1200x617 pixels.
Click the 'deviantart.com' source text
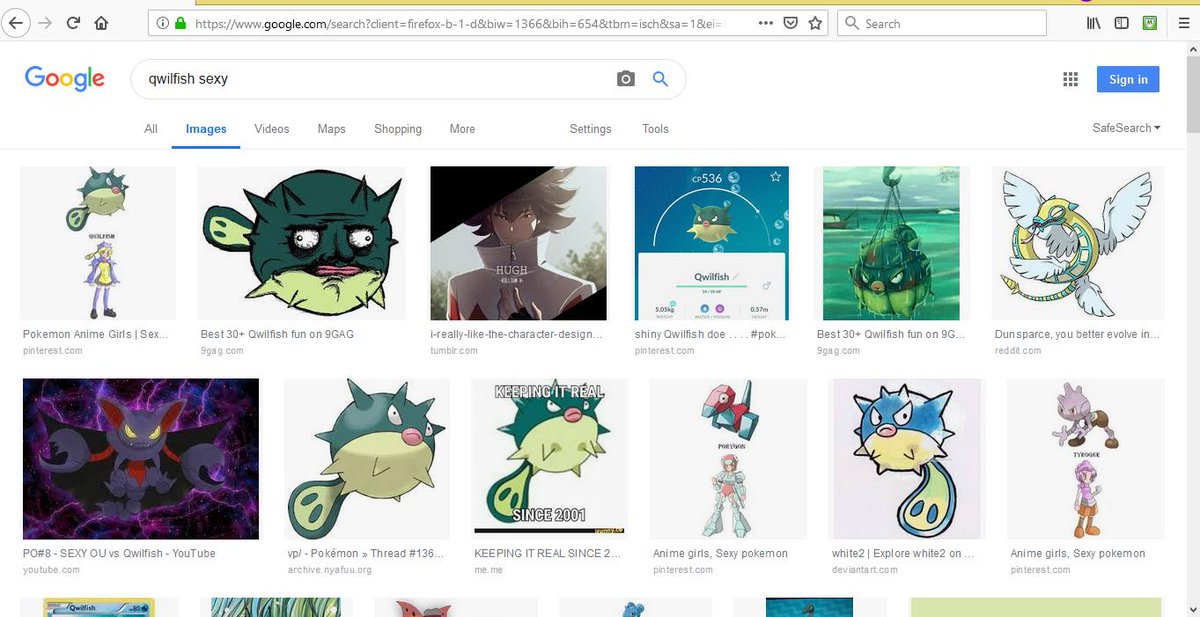coord(865,570)
